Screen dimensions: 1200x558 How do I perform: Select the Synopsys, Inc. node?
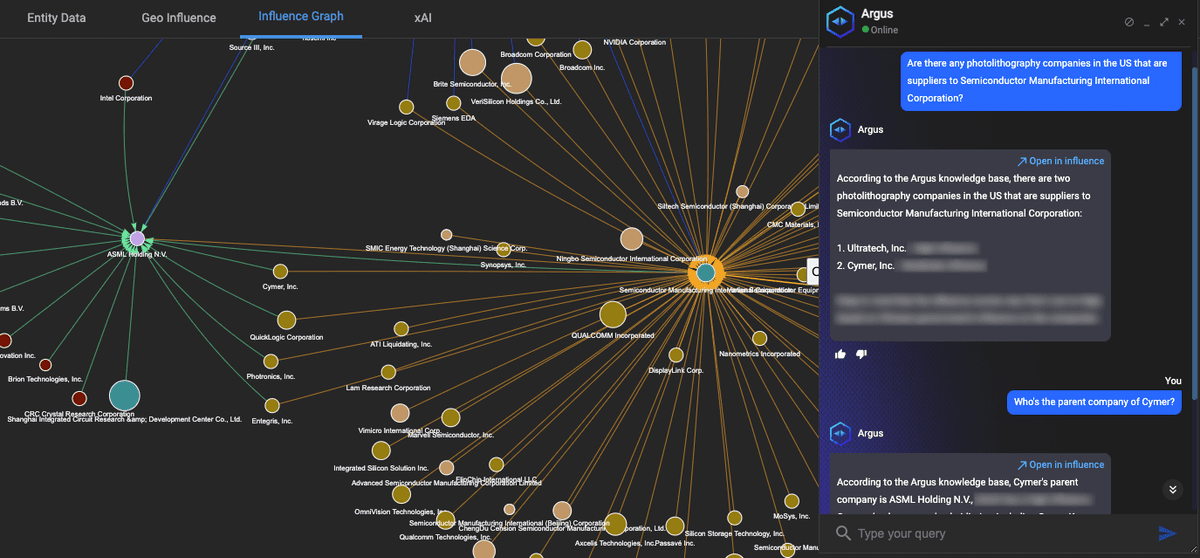(503, 250)
